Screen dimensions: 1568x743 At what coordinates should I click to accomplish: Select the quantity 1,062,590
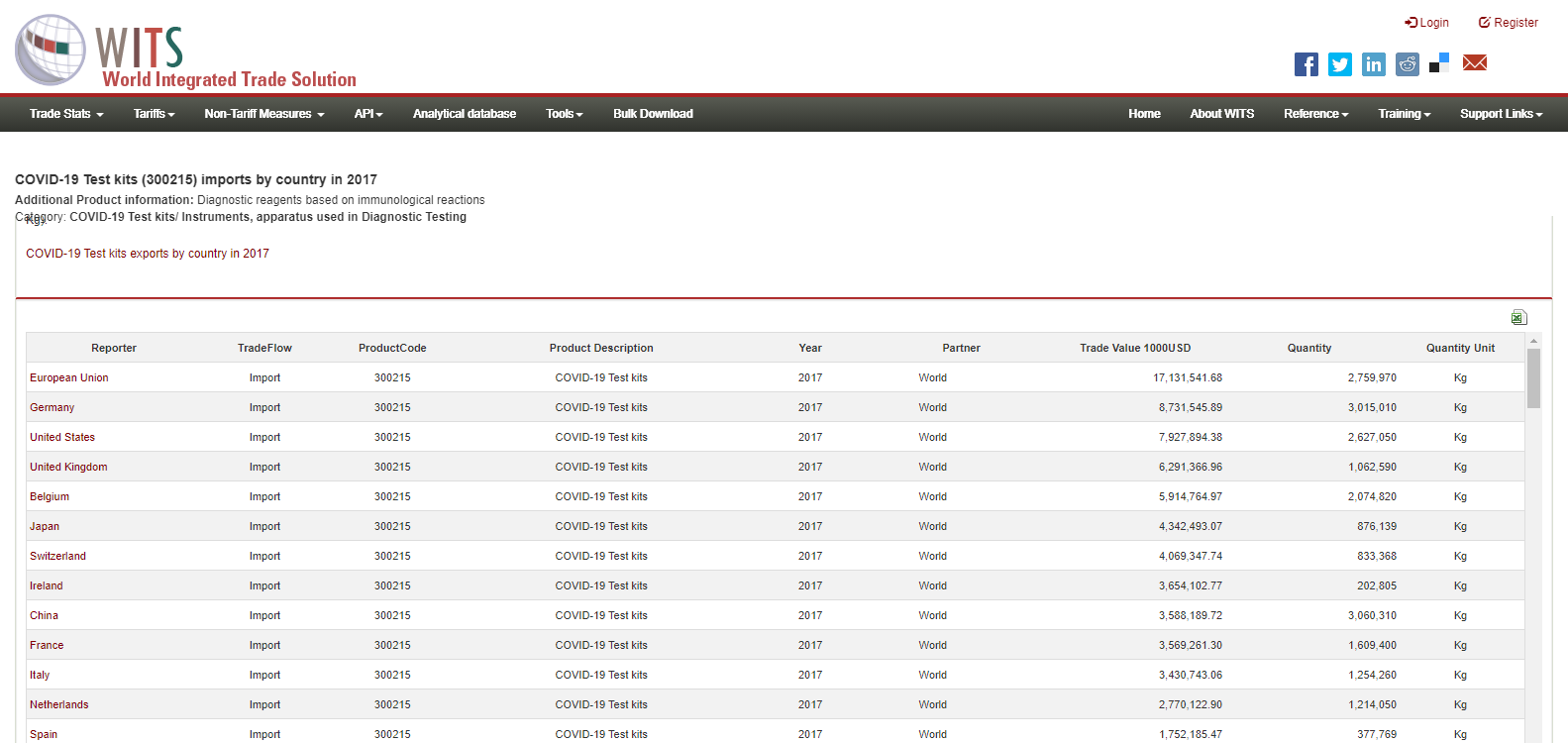point(1372,467)
